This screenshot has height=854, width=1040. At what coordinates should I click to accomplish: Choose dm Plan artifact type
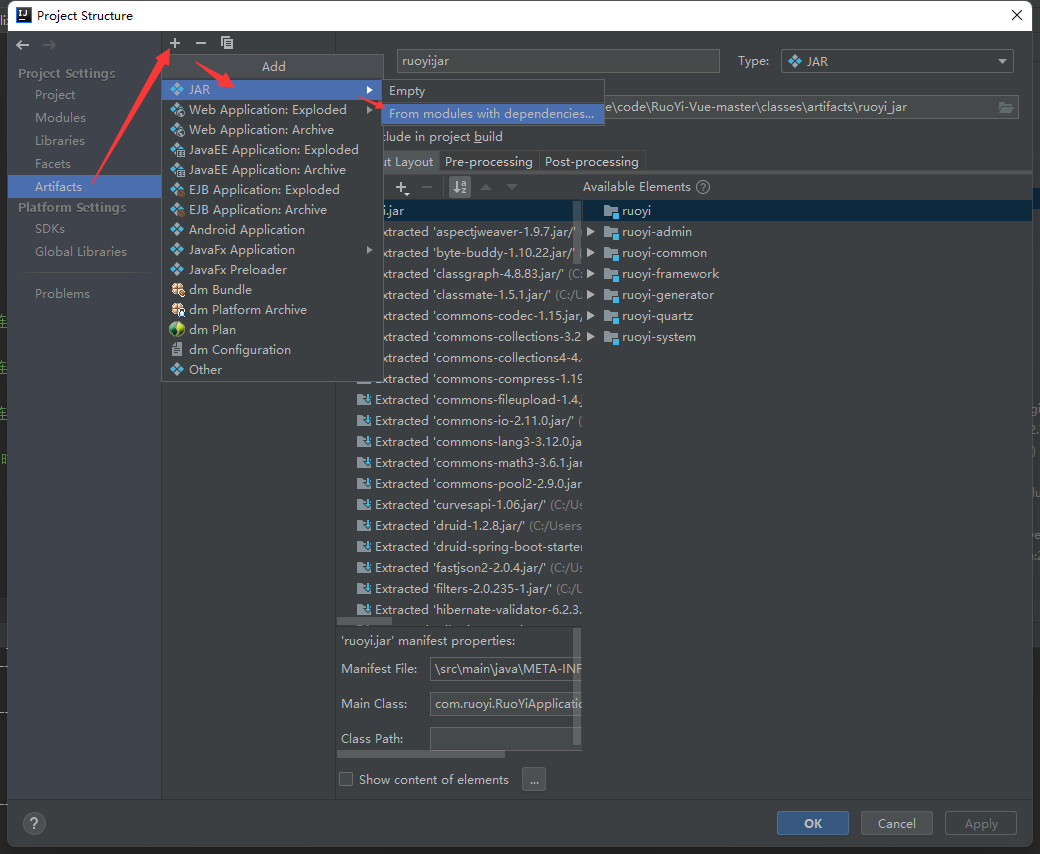pos(272,330)
